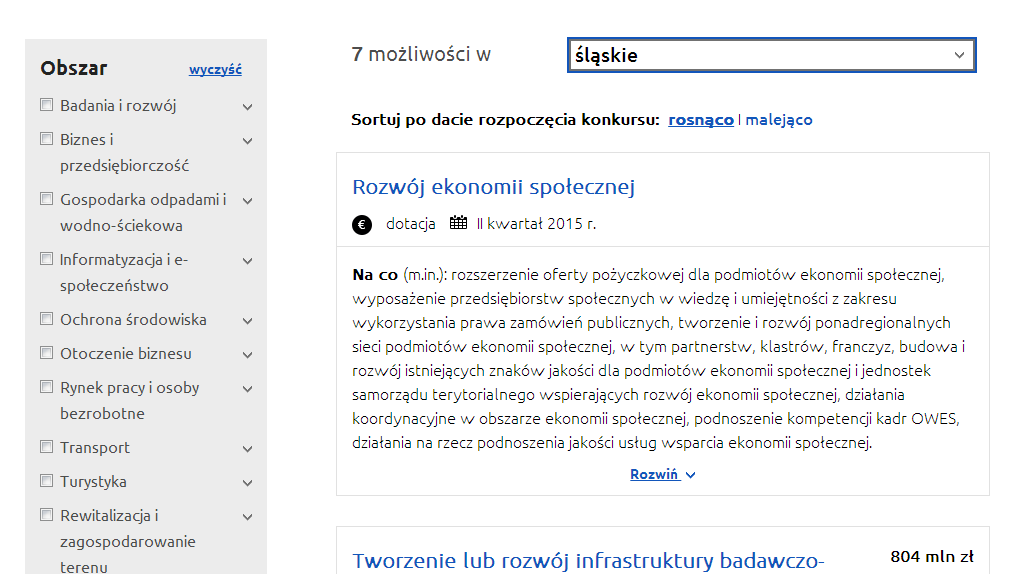
Task: Expand the Transport category chevron
Action: click(248, 449)
